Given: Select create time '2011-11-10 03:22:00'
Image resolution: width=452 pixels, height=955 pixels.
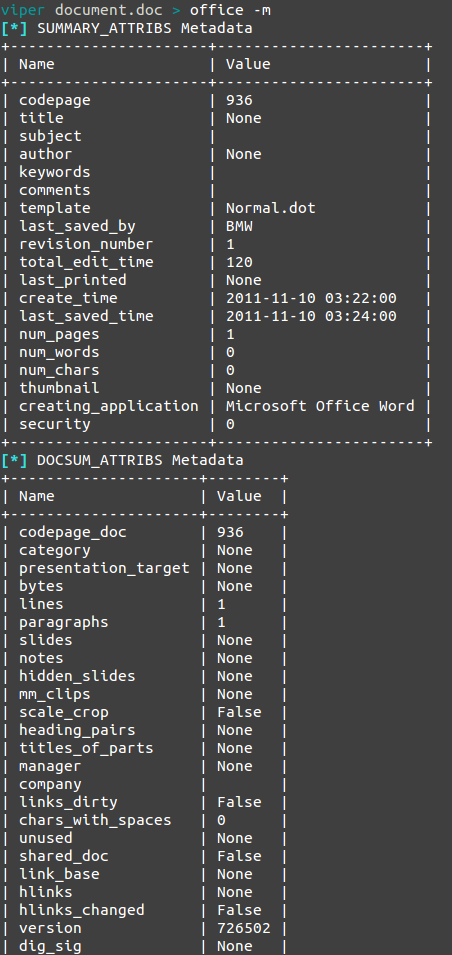Looking at the screenshot, I should [x=311, y=298].
